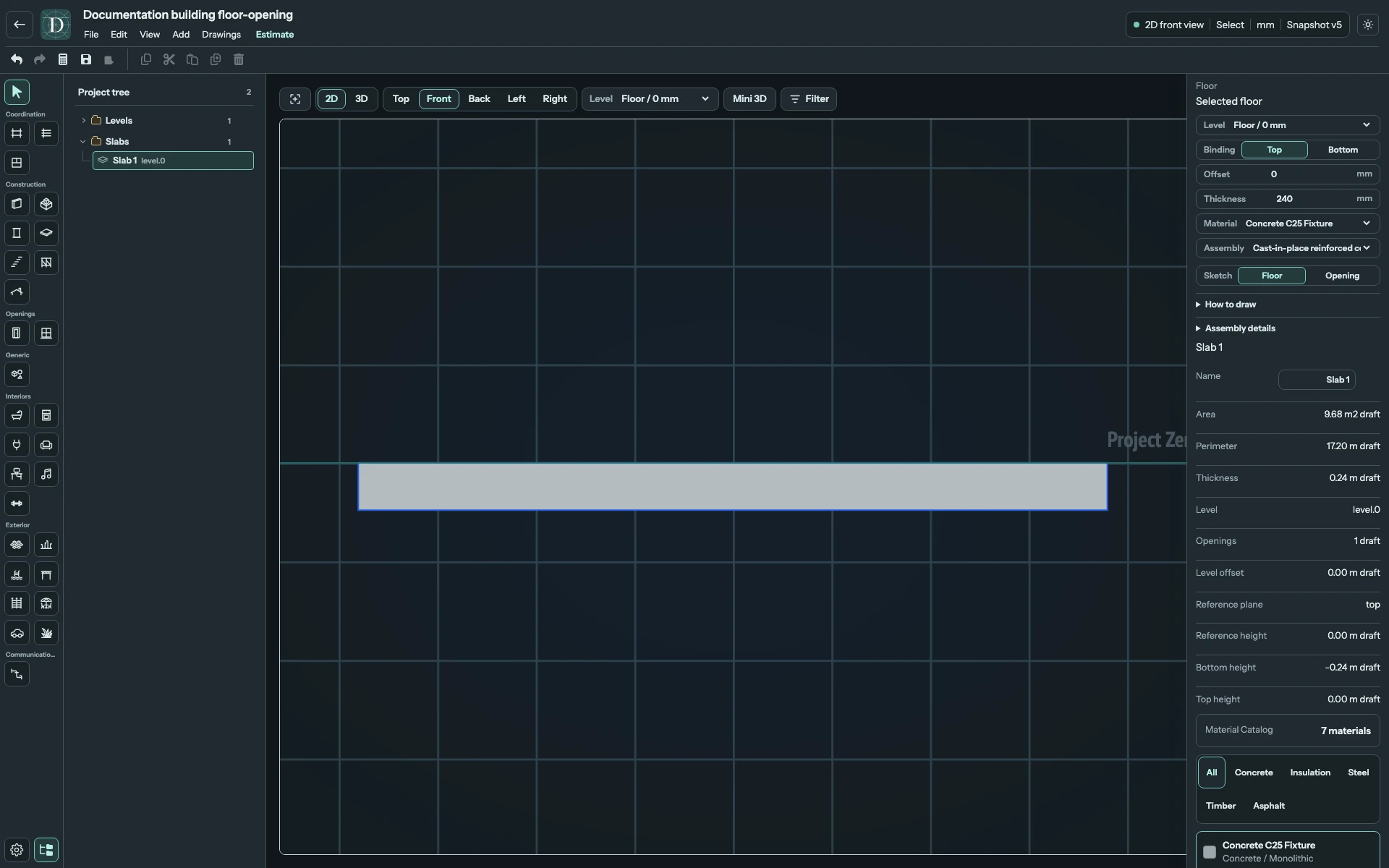This screenshot has height=868, width=1389.
Task: Expand the Levels tree folder
Action: point(84,121)
